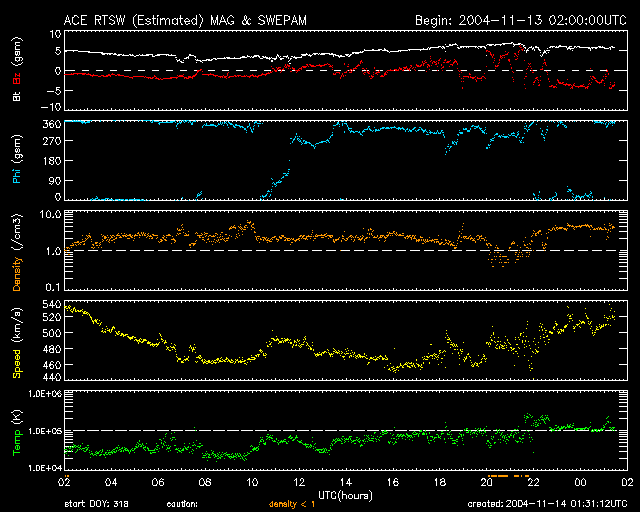Select the "0.1" density axis tick
Screen dimensions: 640x512
(x=53, y=287)
